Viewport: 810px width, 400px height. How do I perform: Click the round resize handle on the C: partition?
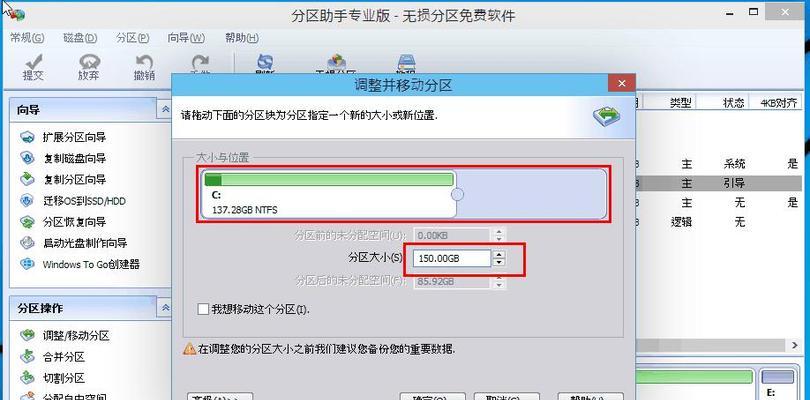(x=458, y=194)
